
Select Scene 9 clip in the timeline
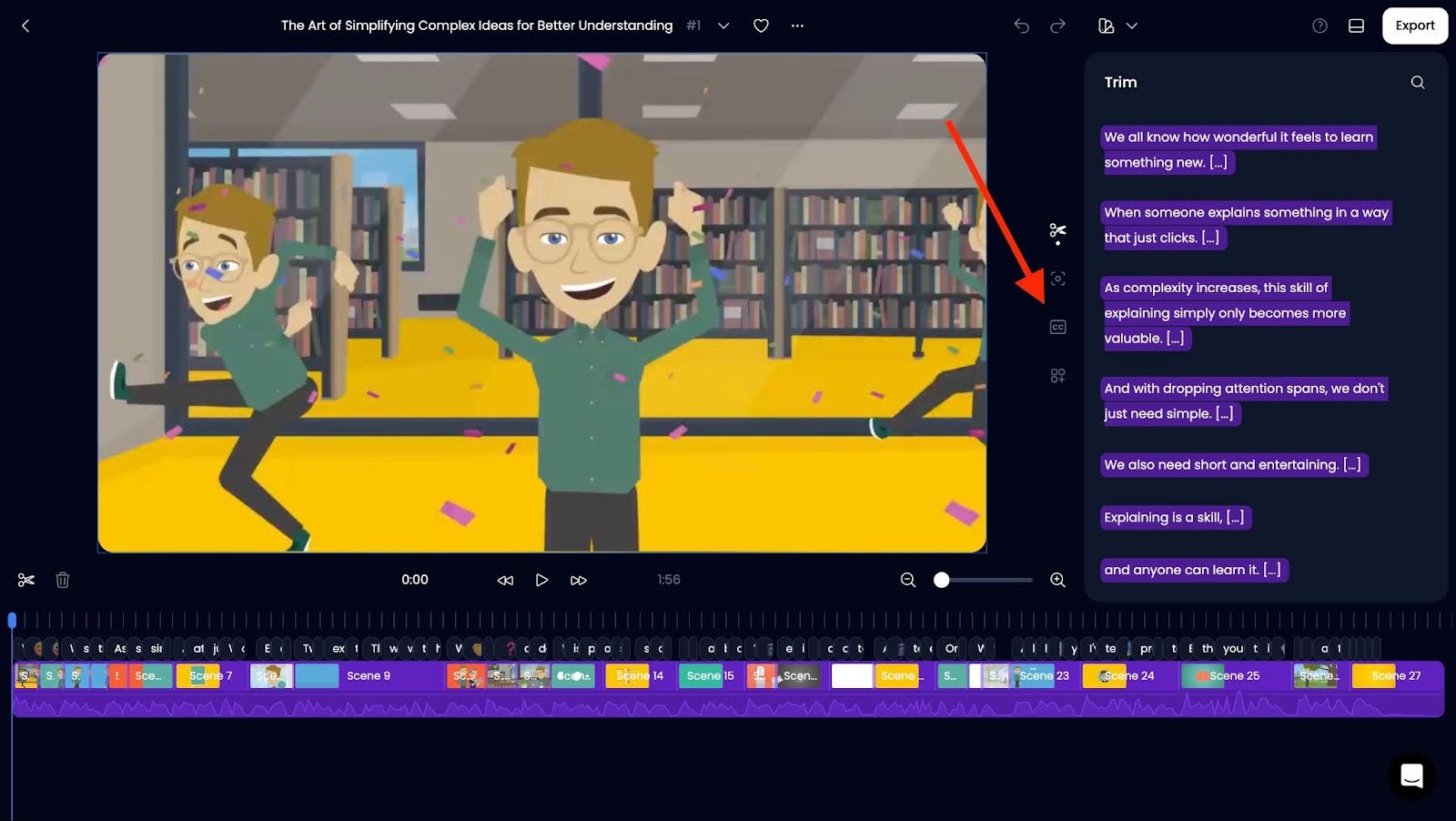click(x=368, y=675)
